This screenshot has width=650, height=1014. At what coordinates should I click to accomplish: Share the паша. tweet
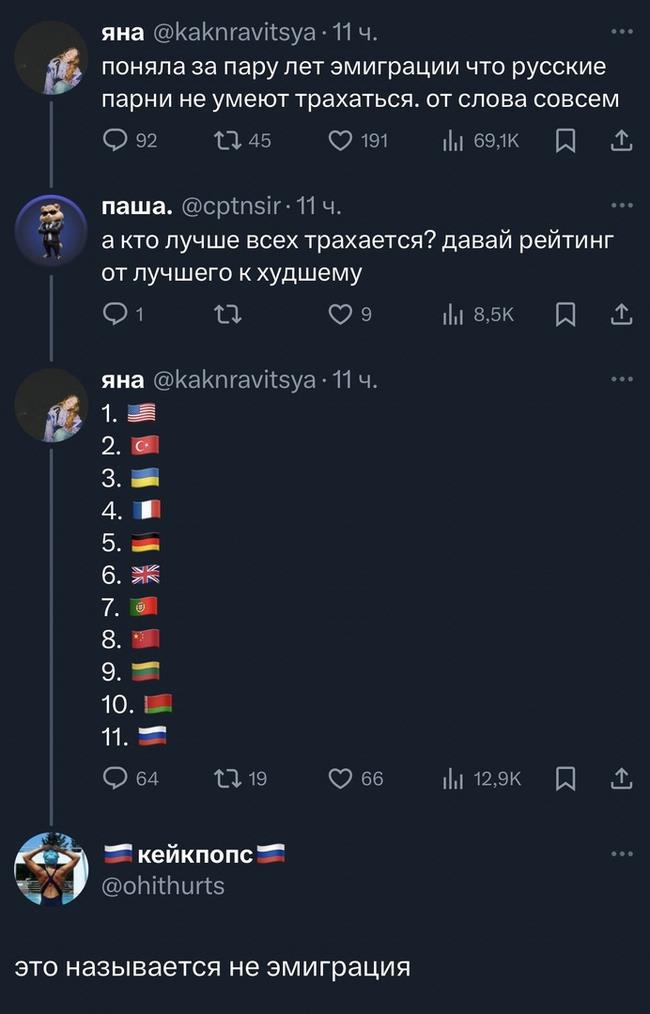click(621, 315)
